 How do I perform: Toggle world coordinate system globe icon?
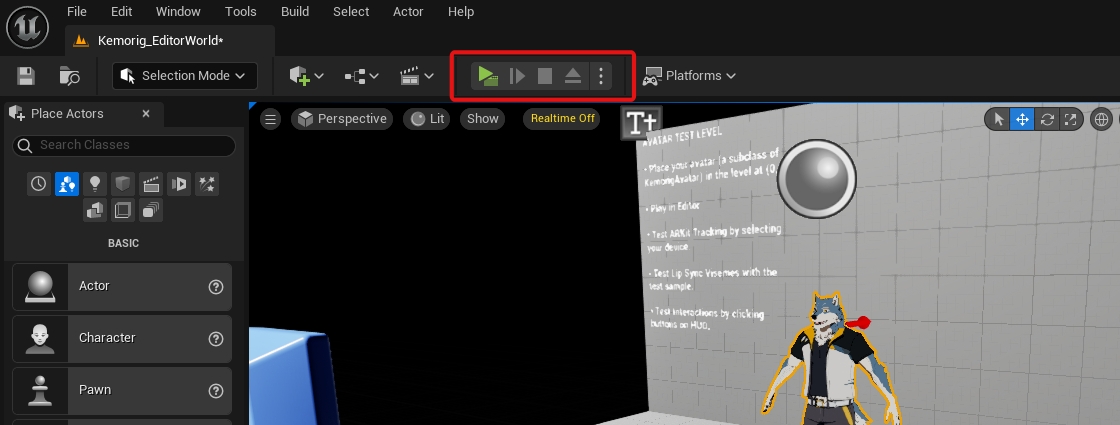pos(1103,119)
